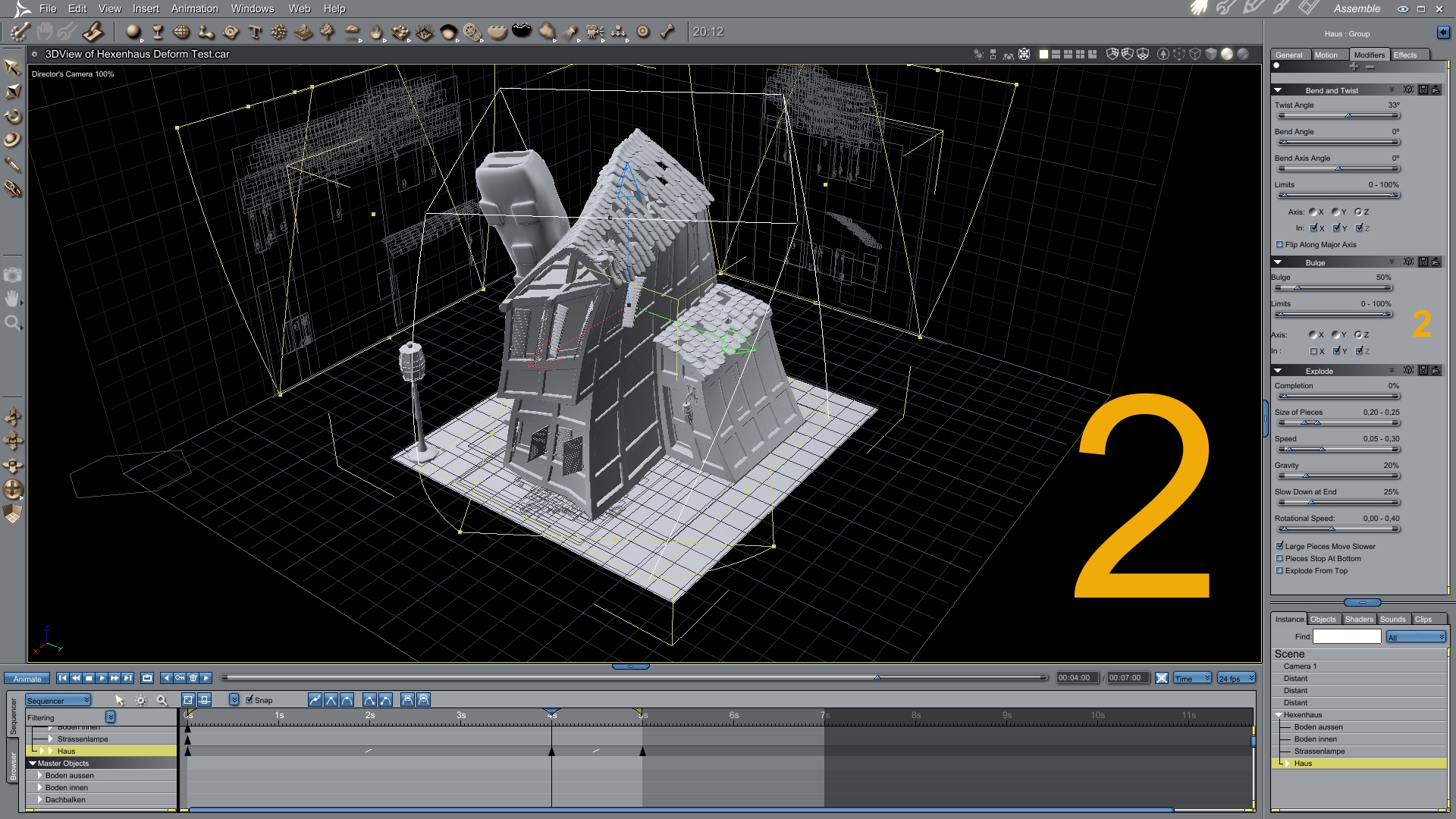Click the sphere primitive icon in the toolbar
1456x819 pixels.
[x=133, y=32]
